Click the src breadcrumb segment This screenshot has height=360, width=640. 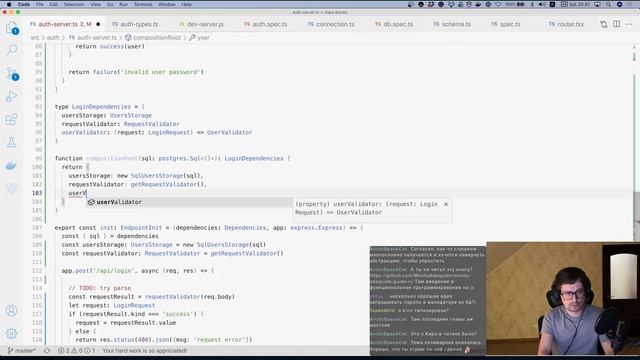35,38
